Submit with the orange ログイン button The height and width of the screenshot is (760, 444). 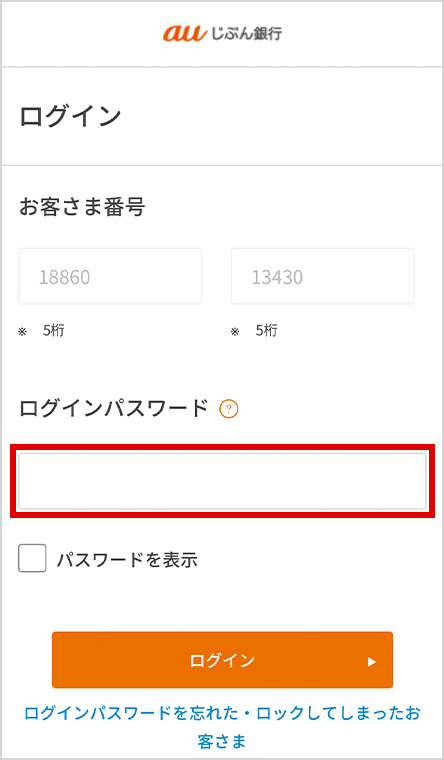click(x=222, y=660)
